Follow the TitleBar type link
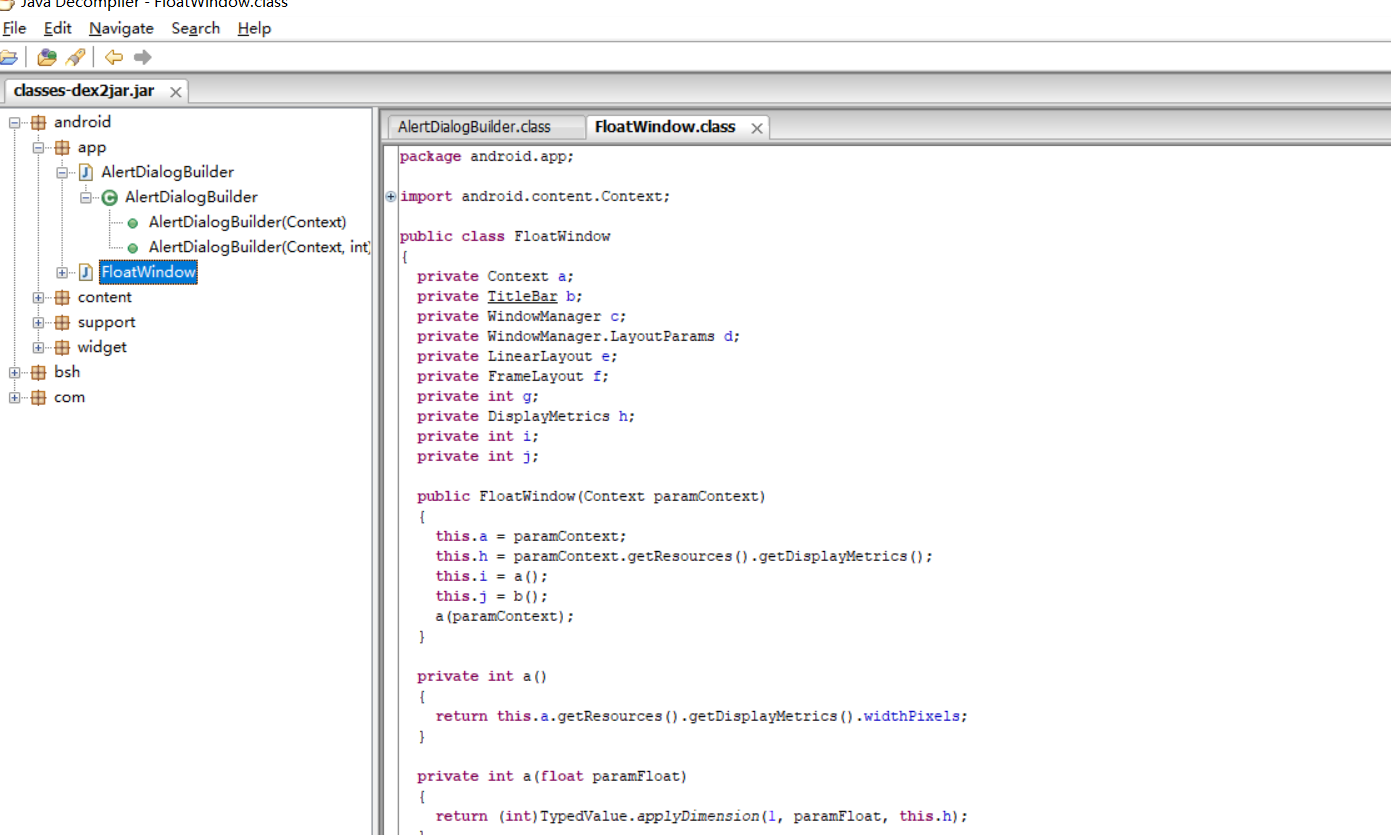 pos(522,296)
